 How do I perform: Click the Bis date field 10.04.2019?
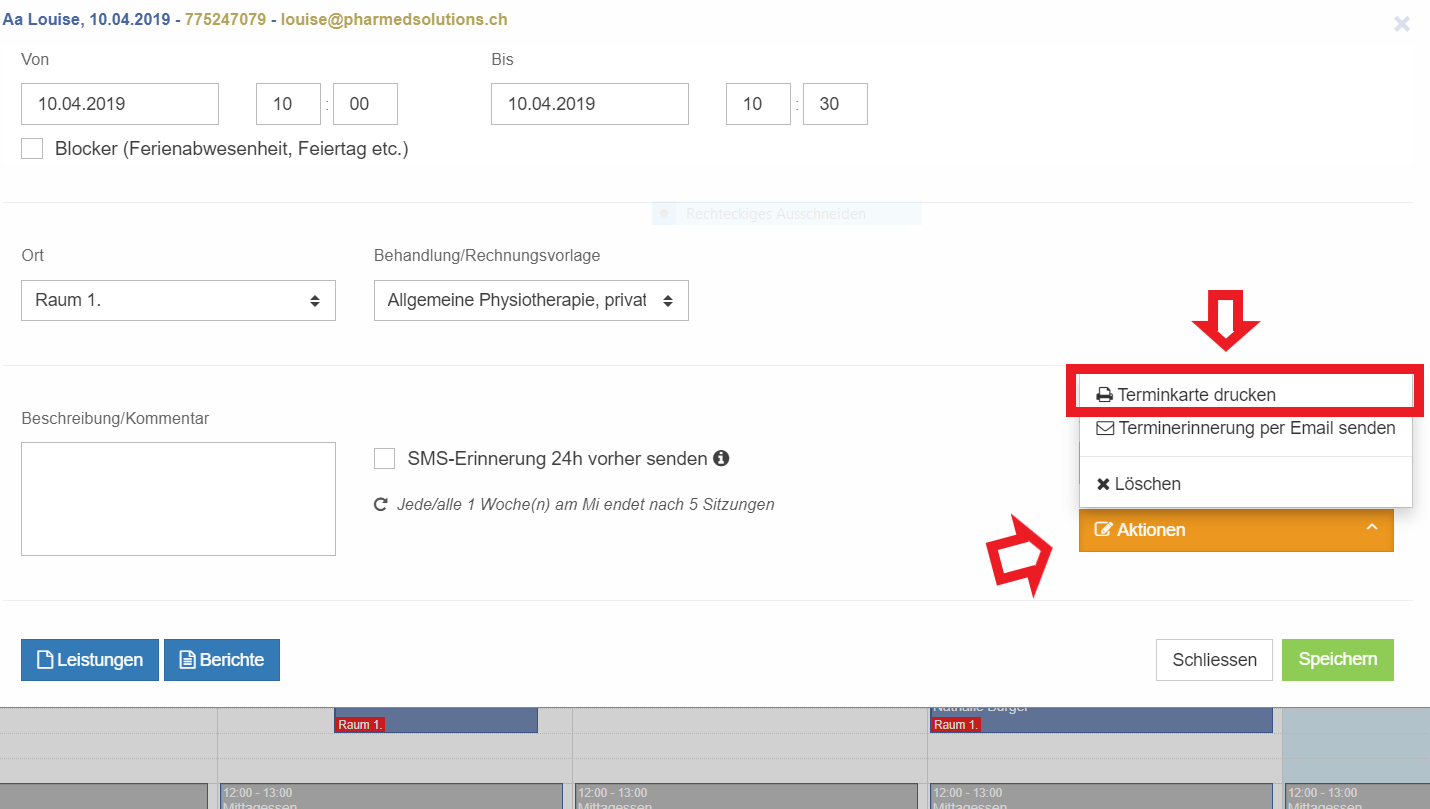click(590, 104)
